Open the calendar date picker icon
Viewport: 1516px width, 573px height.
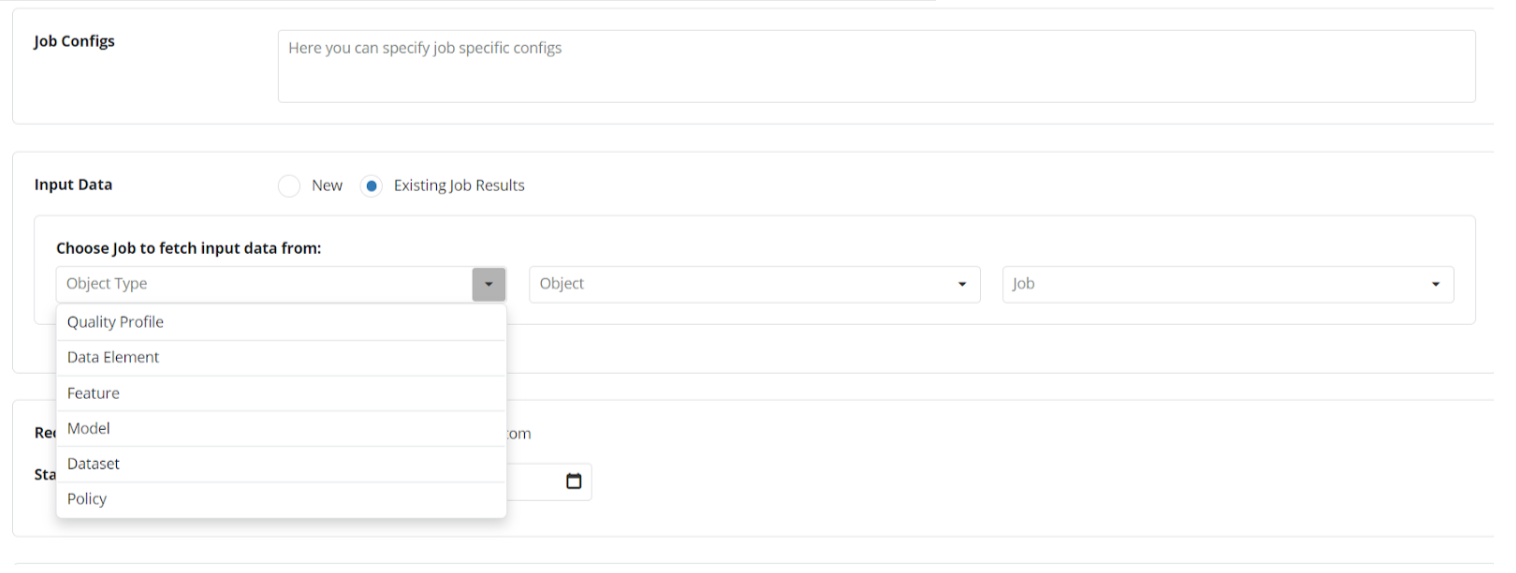coord(574,481)
